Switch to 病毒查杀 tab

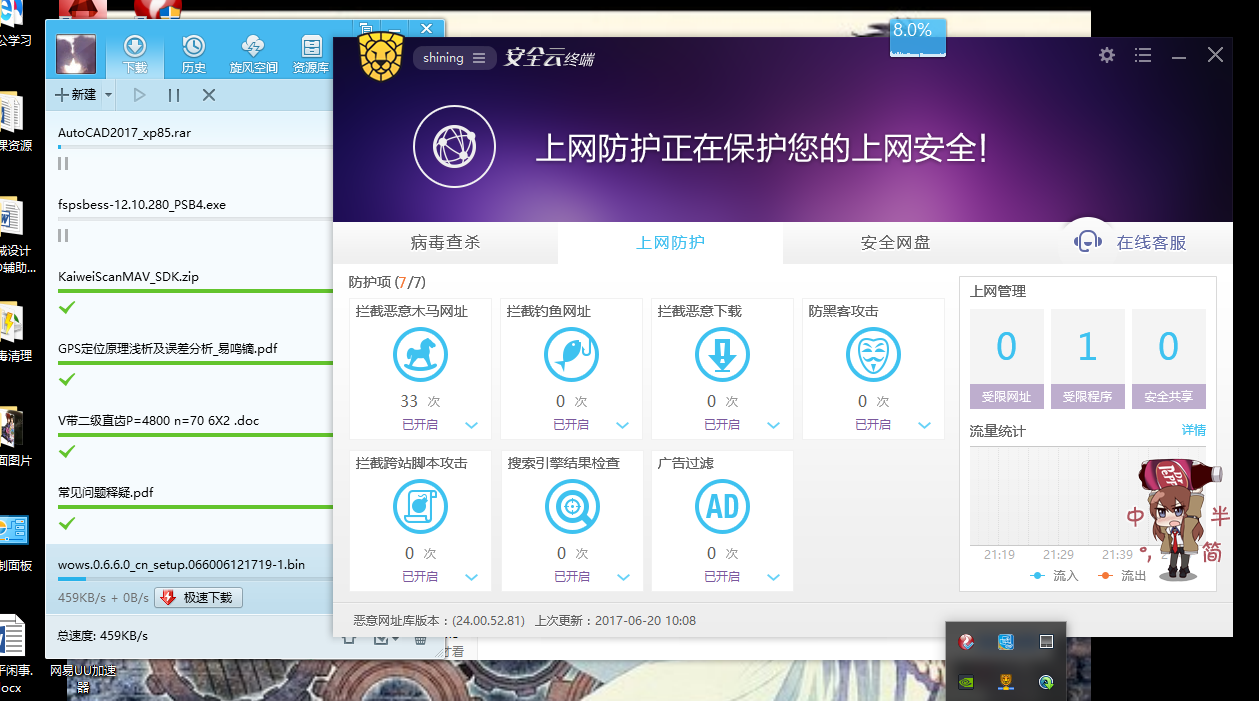tap(445, 243)
